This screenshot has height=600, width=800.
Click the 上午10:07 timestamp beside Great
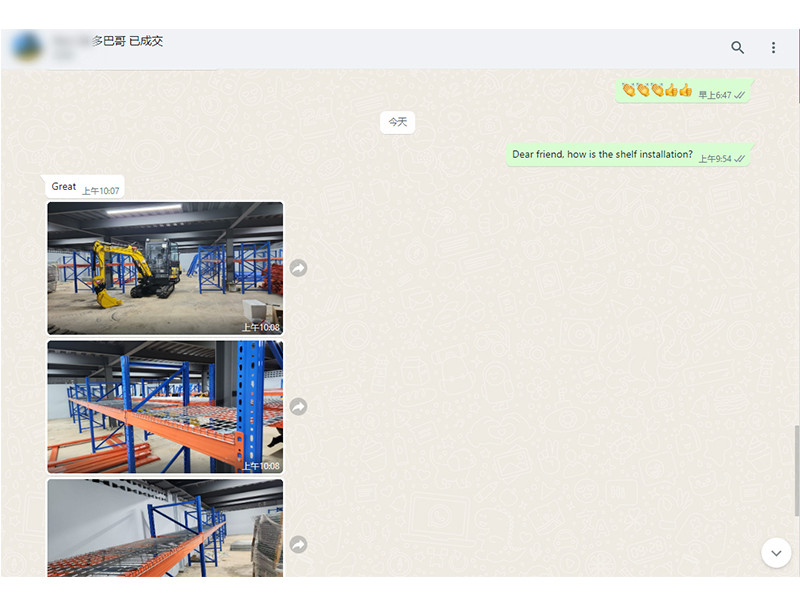pyautogui.click(x=101, y=191)
